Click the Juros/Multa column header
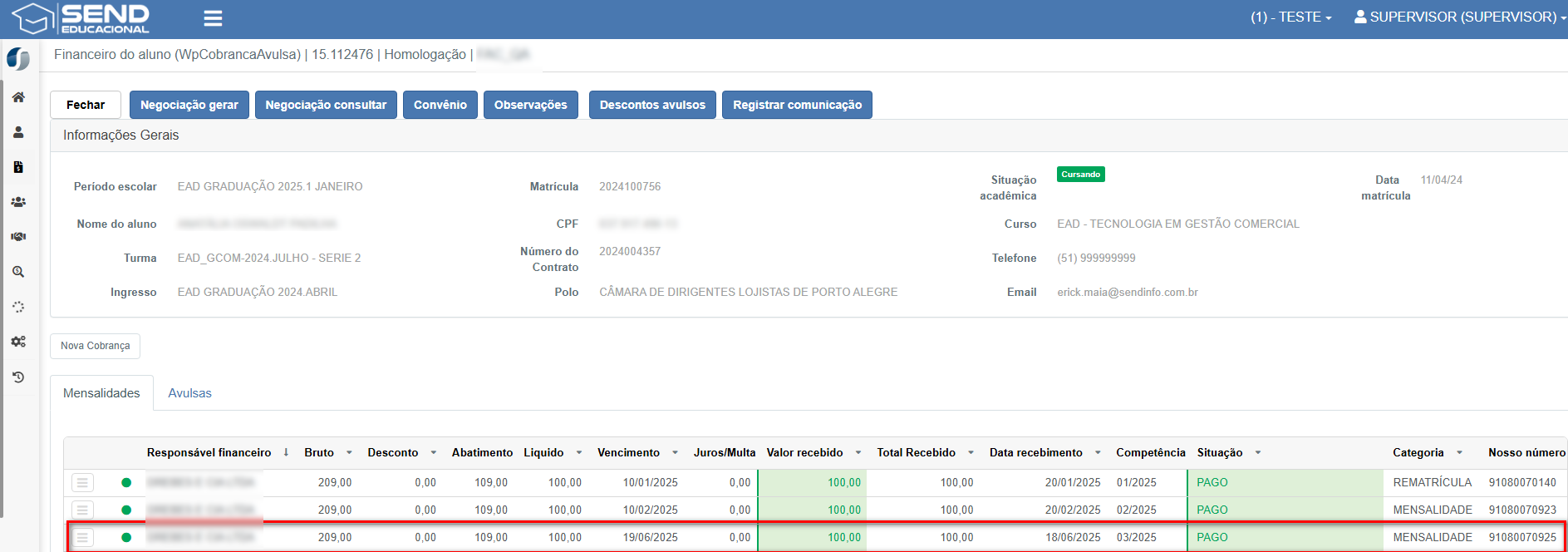Image resolution: width=1568 pixels, height=552 pixels. pyautogui.click(x=725, y=452)
